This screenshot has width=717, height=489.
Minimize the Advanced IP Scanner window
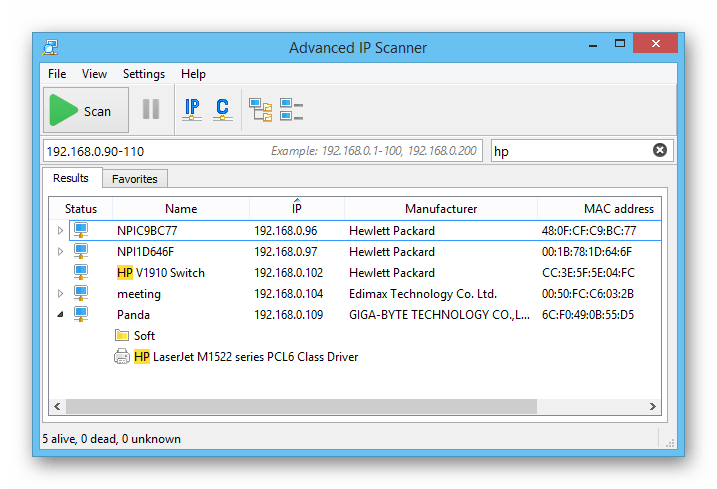[x=593, y=45]
